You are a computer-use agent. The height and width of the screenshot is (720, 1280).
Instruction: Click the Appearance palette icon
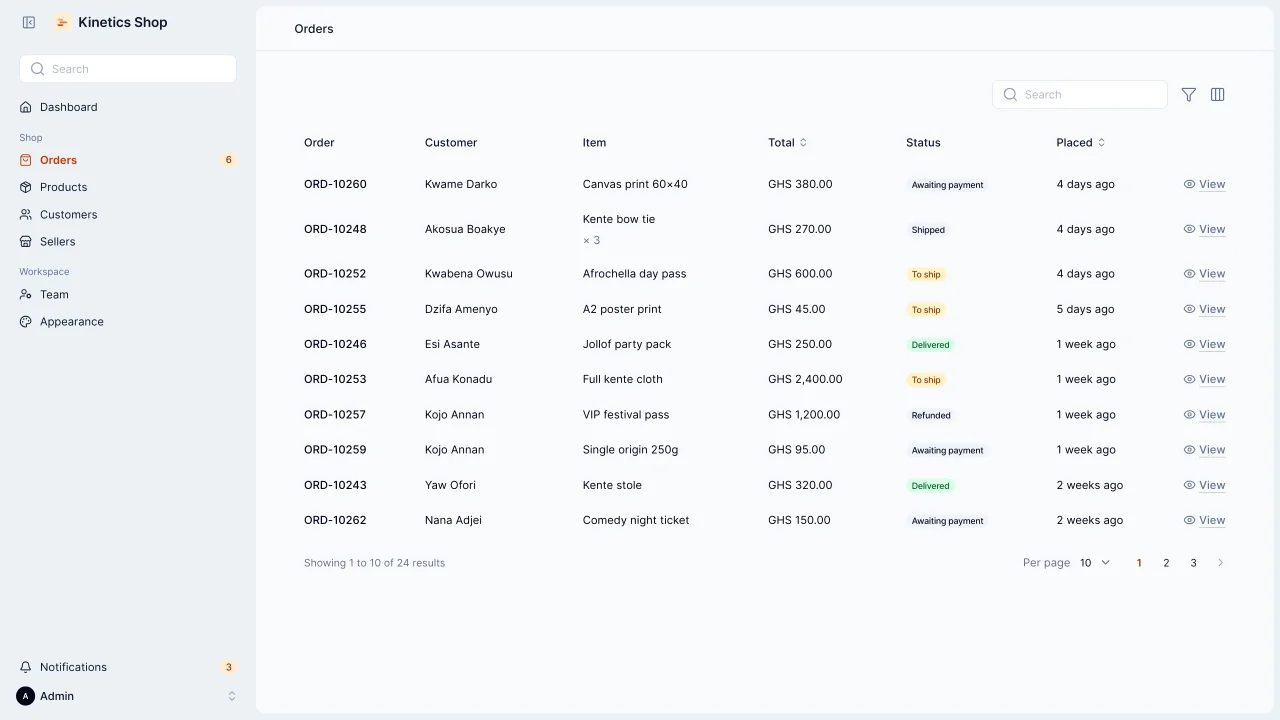pyautogui.click(x=26, y=321)
